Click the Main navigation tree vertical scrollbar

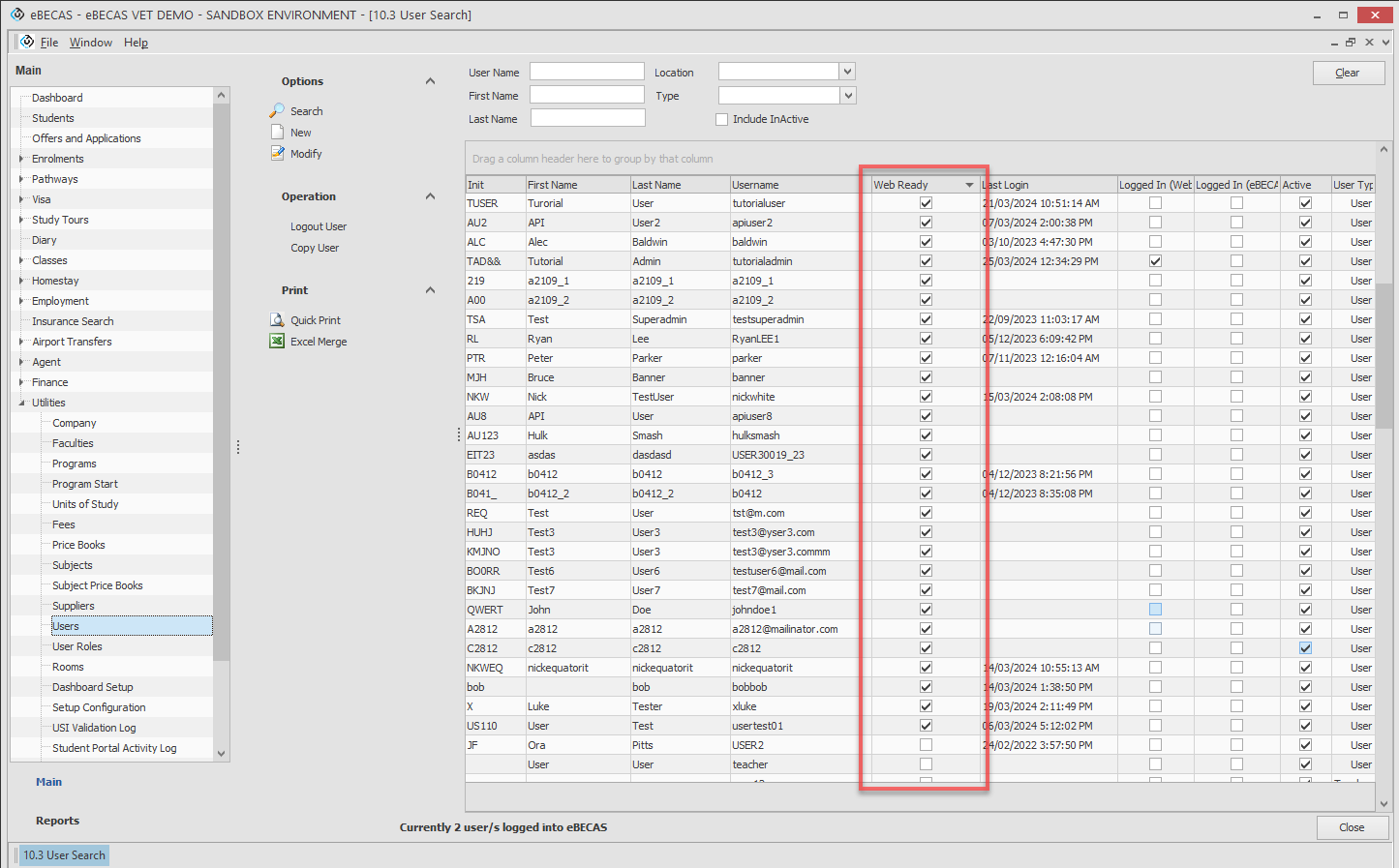point(222,387)
